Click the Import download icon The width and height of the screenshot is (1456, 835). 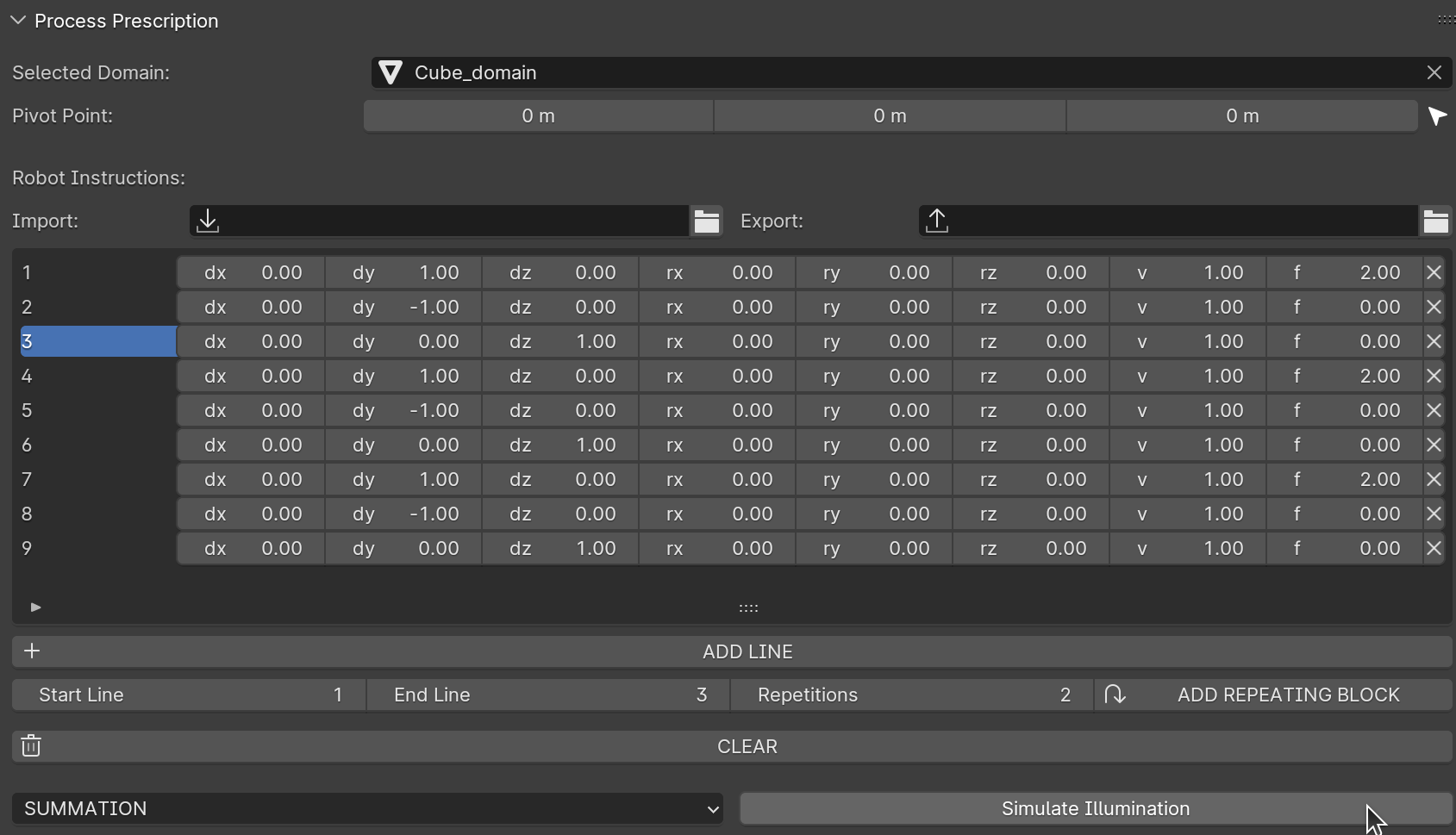click(208, 221)
